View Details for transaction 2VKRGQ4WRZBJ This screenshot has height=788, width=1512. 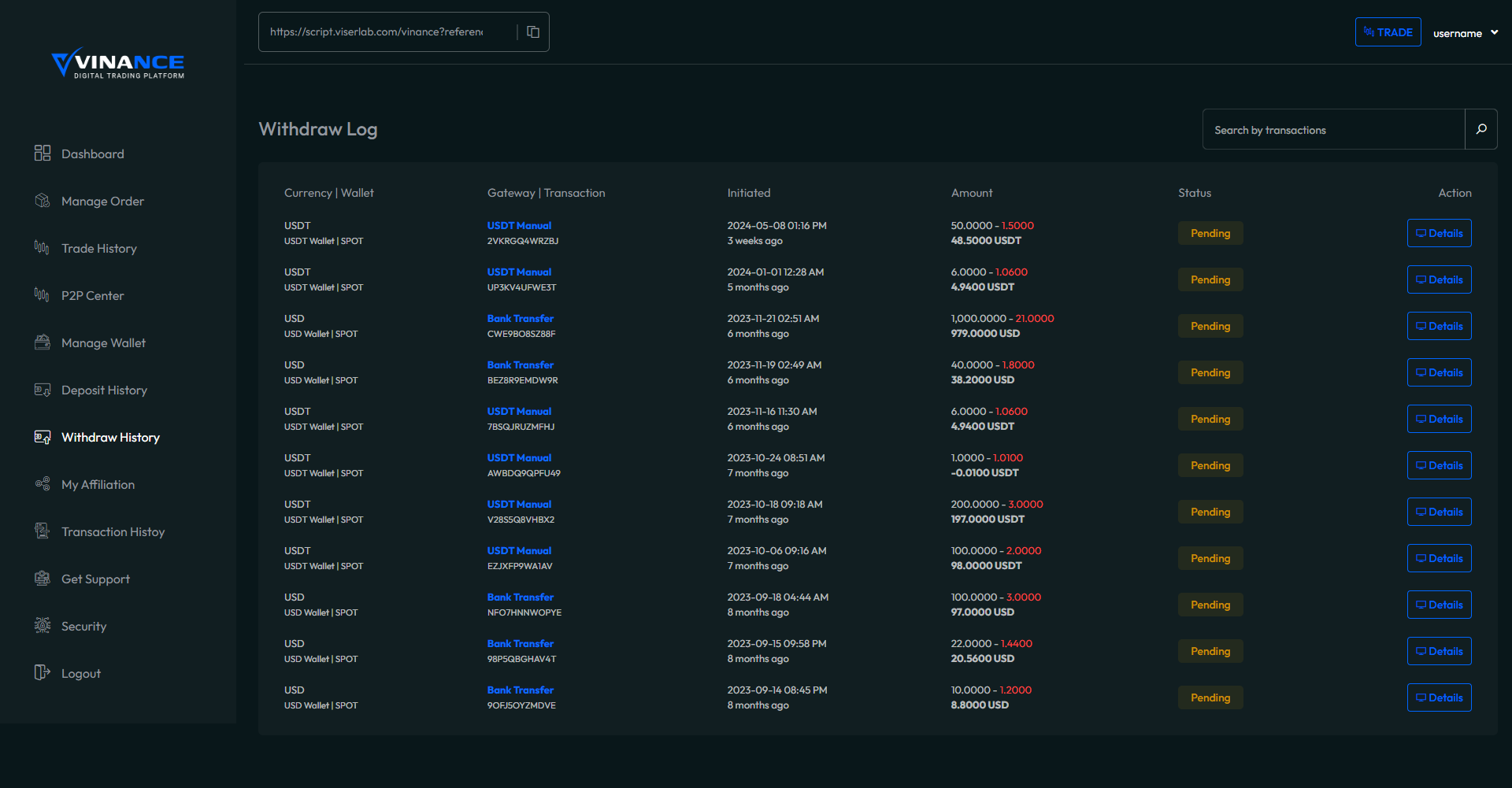(x=1439, y=233)
